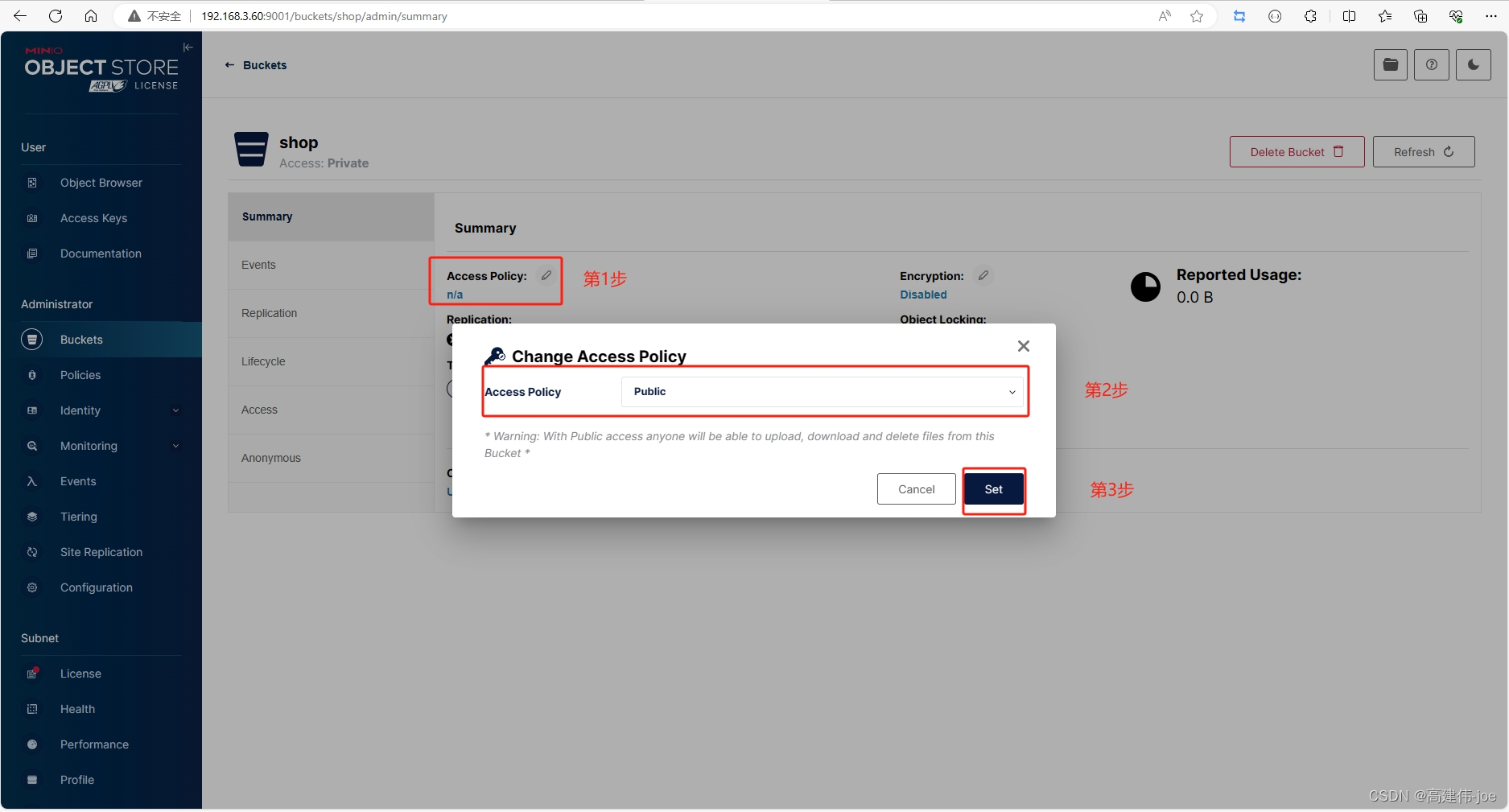Screen dimensions: 1509x812
Task: Click the Delete Bucket button
Action: pyautogui.click(x=1297, y=152)
